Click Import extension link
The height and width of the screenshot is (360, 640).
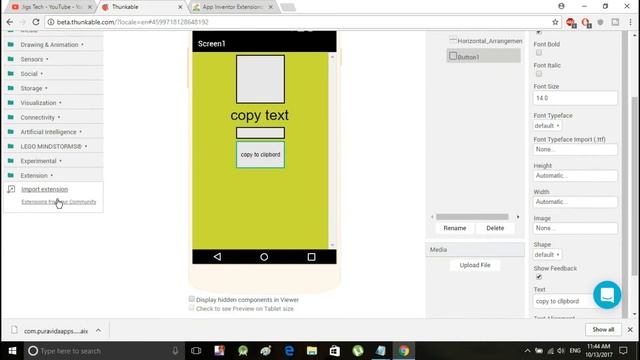click(x=44, y=189)
